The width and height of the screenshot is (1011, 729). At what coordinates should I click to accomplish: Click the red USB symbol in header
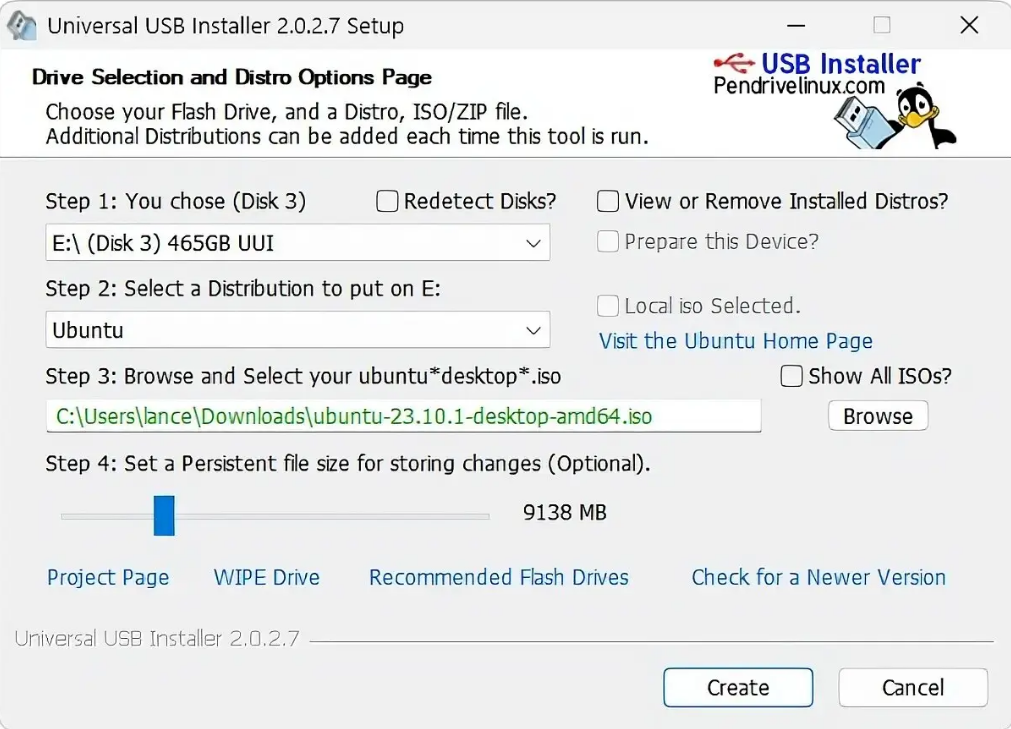(738, 64)
